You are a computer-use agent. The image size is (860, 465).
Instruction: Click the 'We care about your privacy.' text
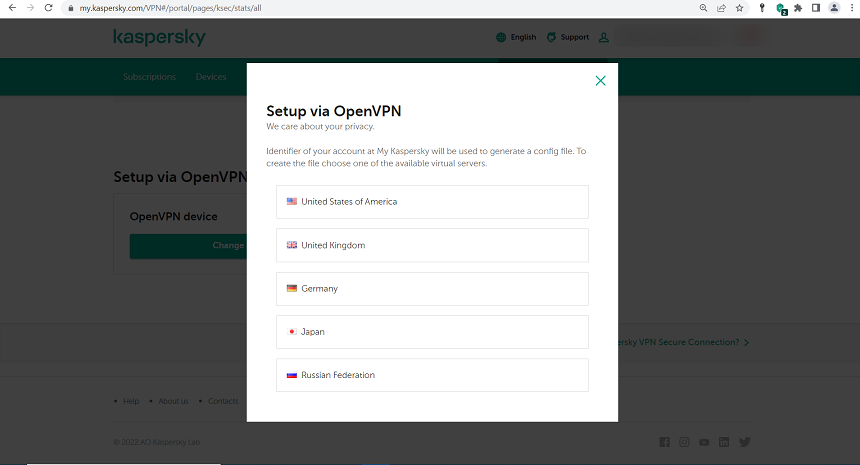click(x=320, y=127)
